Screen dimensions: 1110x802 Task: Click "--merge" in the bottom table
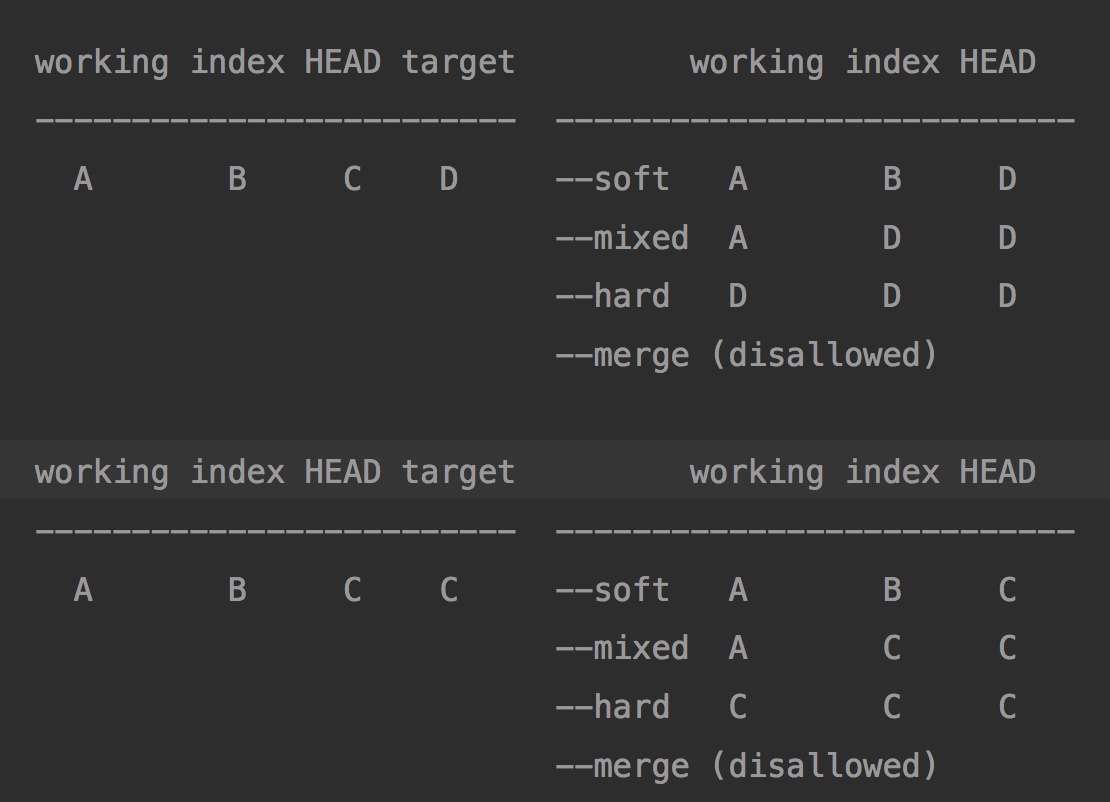click(x=622, y=766)
